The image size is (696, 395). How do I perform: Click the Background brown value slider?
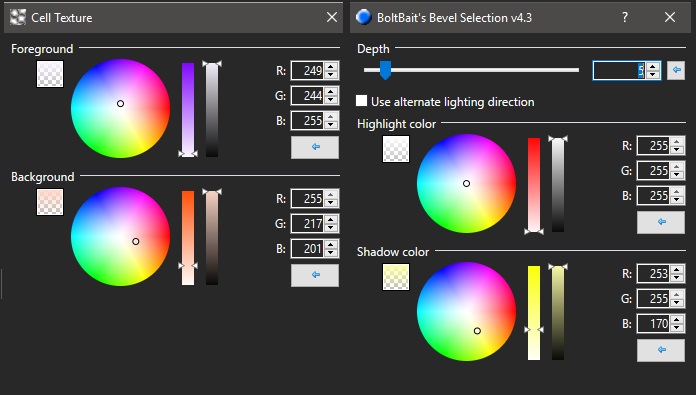[x=212, y=238]
